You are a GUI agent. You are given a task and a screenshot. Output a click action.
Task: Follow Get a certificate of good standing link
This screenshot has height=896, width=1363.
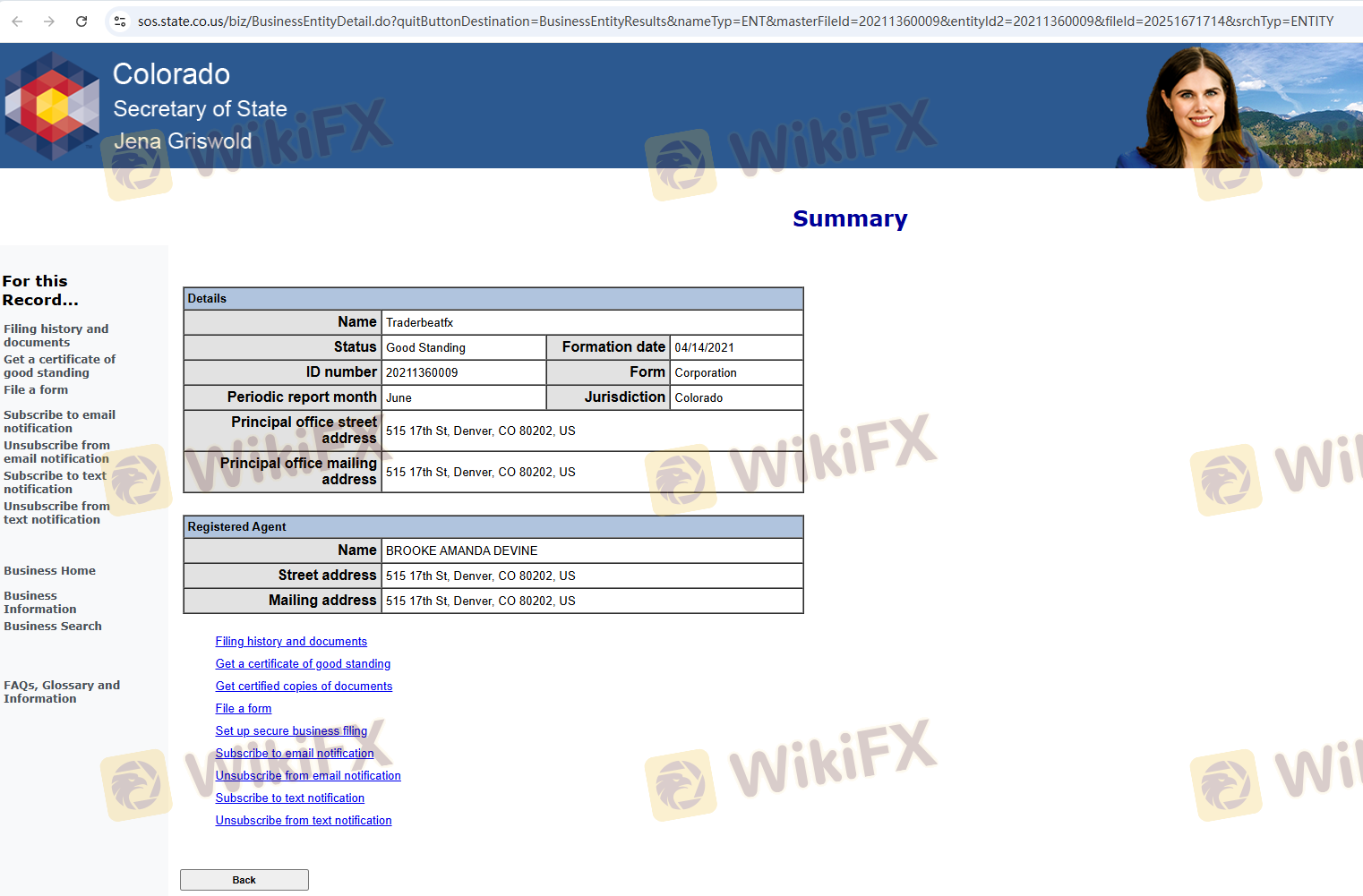[303, 664]
